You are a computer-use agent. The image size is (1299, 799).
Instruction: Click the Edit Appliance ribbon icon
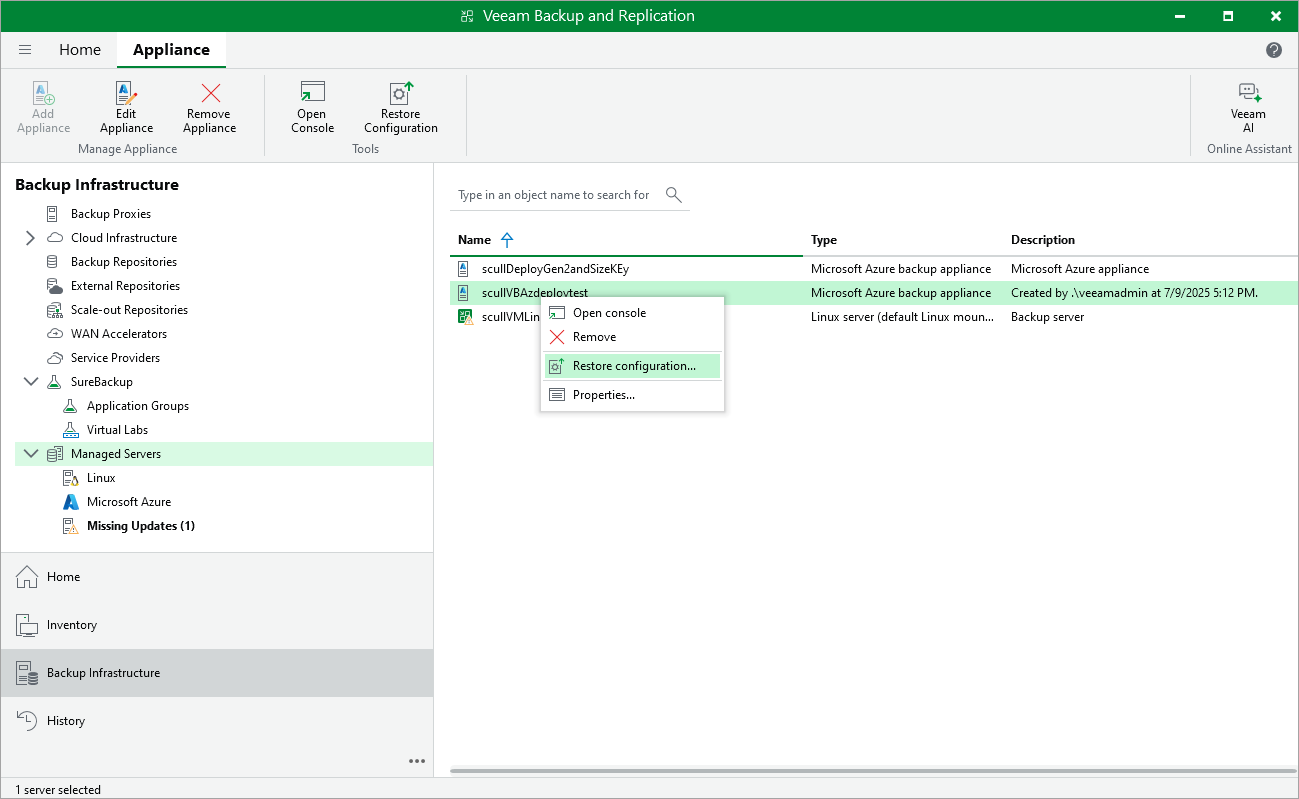click(x=126, y=93)
